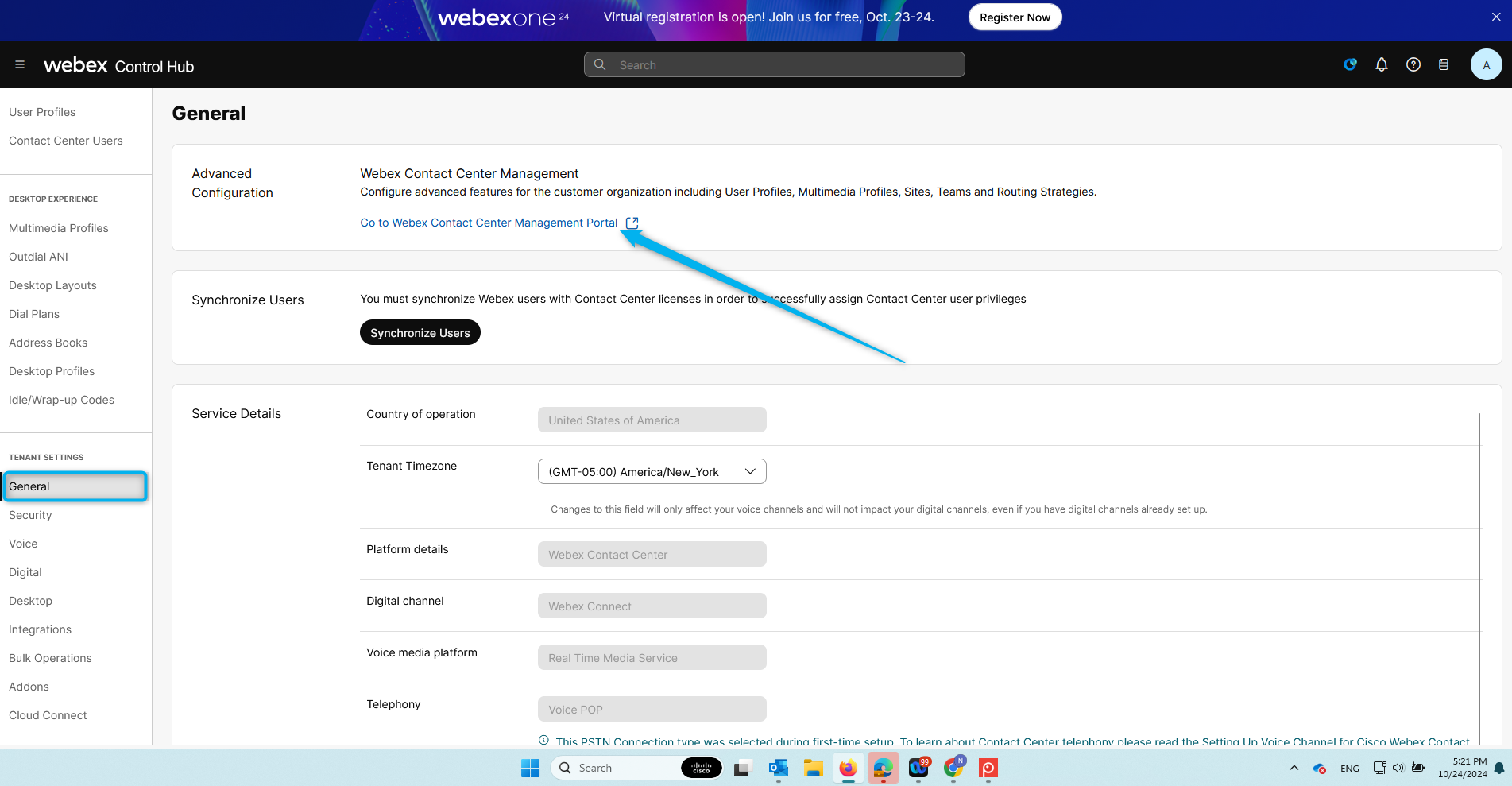Select General under Tenant Settings
1512x786 pixels.
pos(75,486)
